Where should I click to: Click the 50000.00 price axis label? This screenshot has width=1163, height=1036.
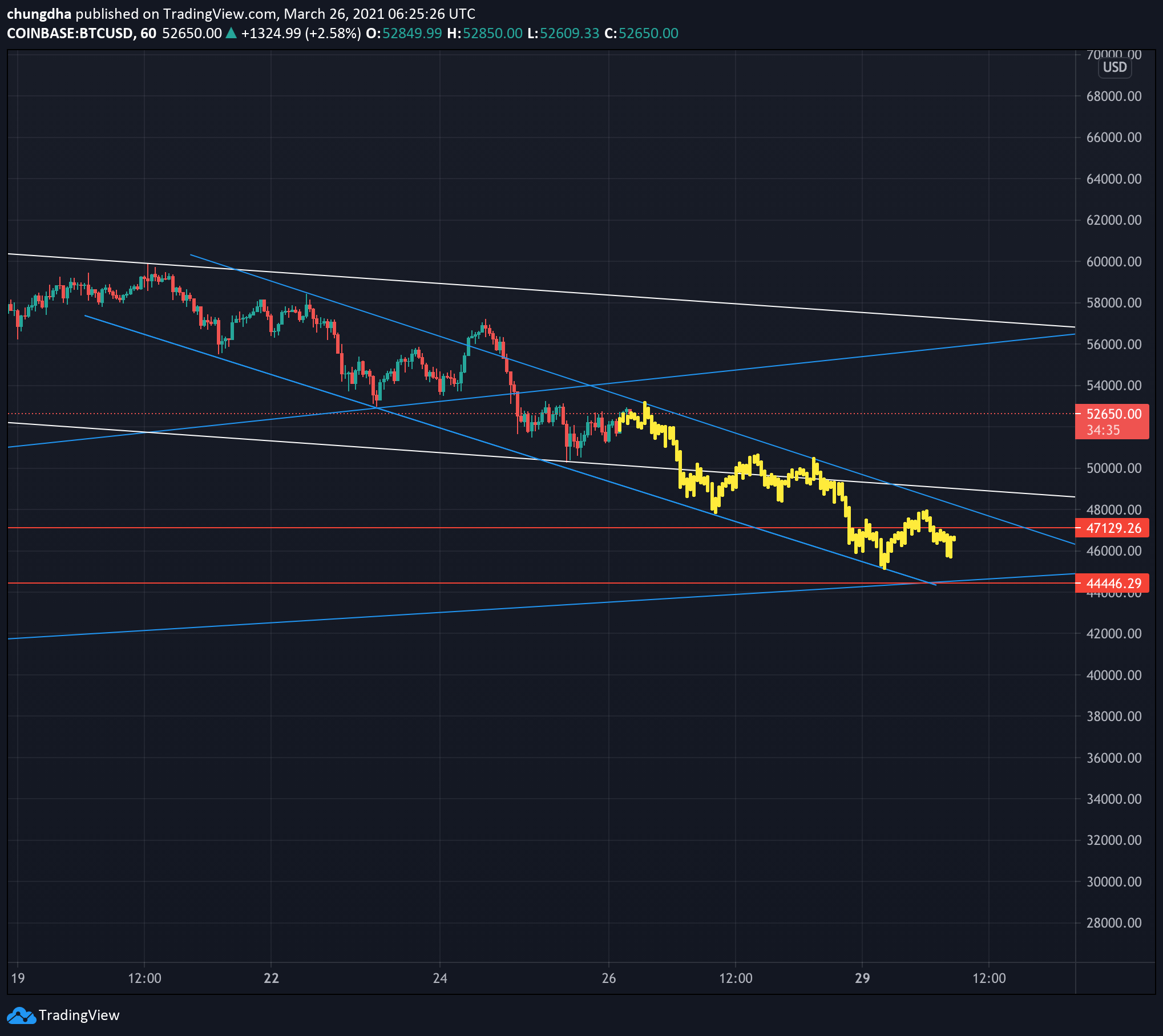point(1114,468)
